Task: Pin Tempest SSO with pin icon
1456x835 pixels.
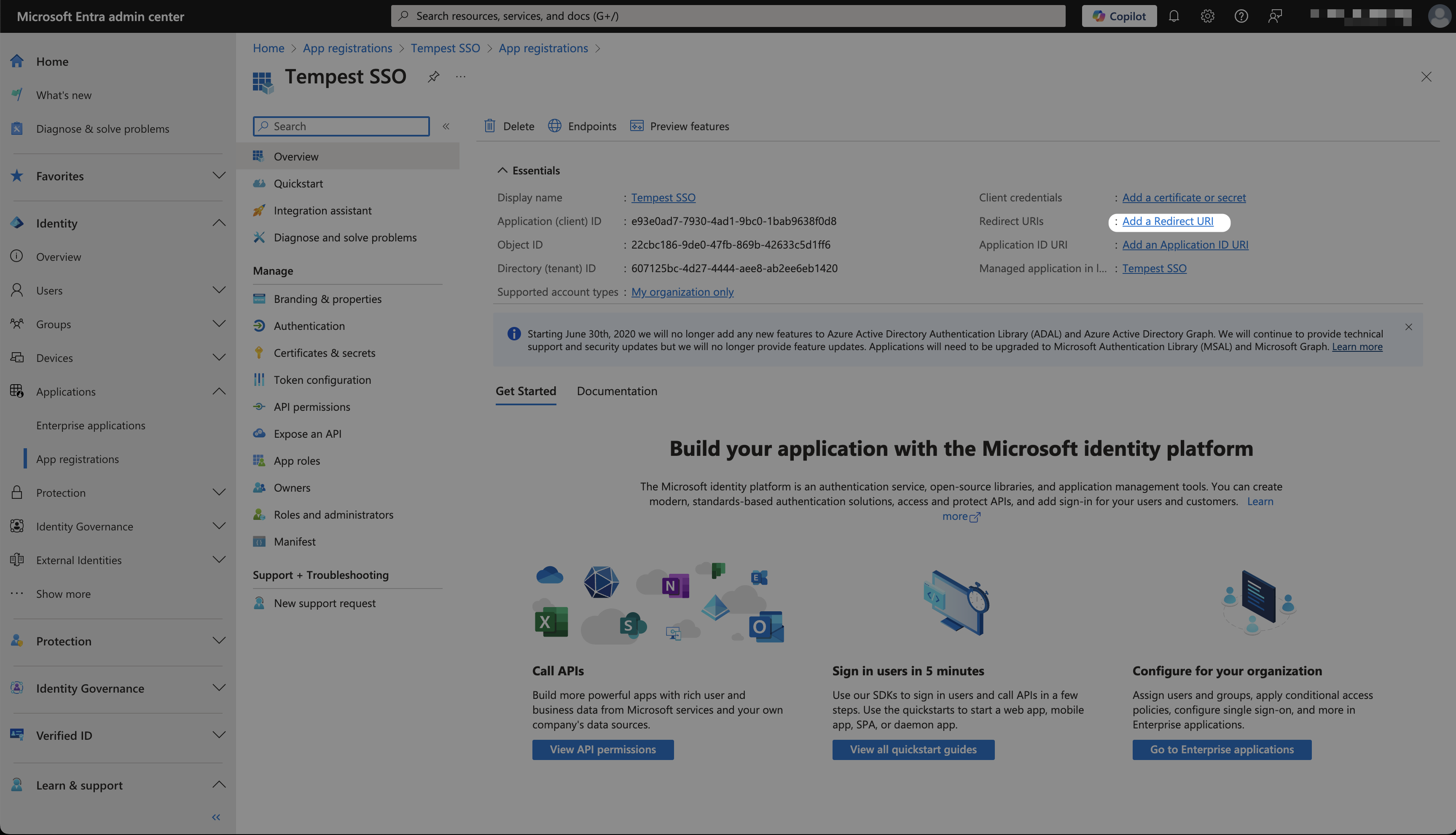Action: coord(433,76)
